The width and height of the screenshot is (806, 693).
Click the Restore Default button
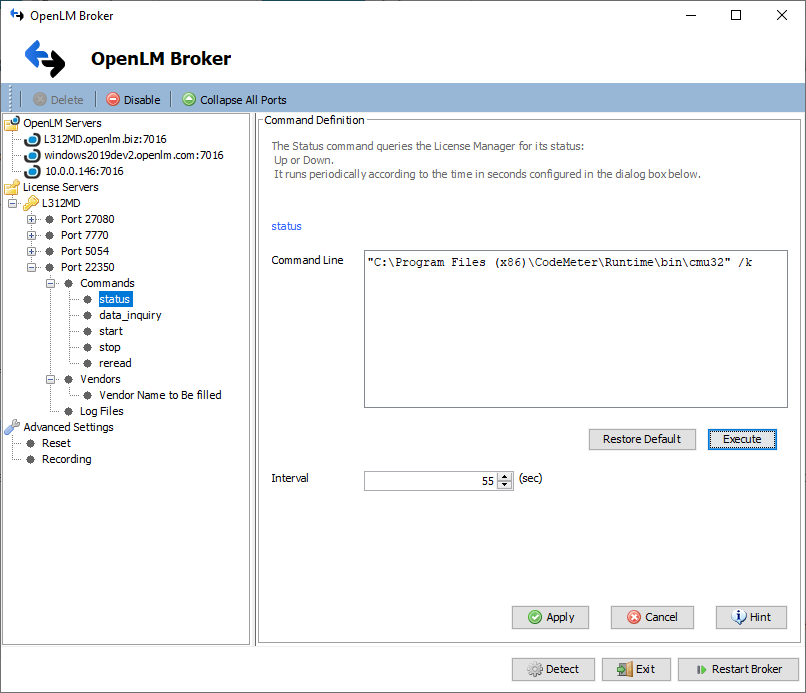[642, 439]
